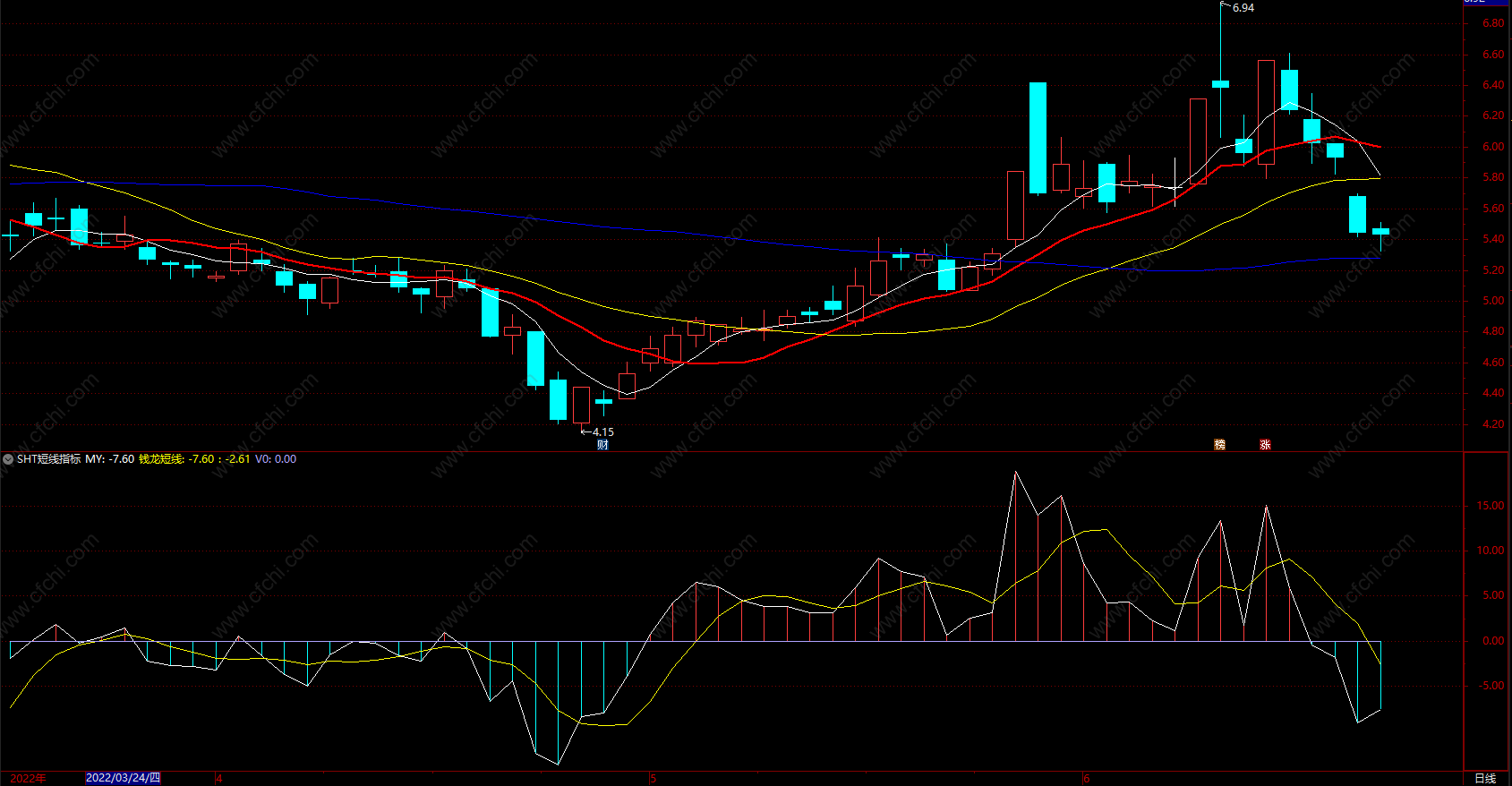Click the 6.80 price axis label

click(x=1492, y=23)
